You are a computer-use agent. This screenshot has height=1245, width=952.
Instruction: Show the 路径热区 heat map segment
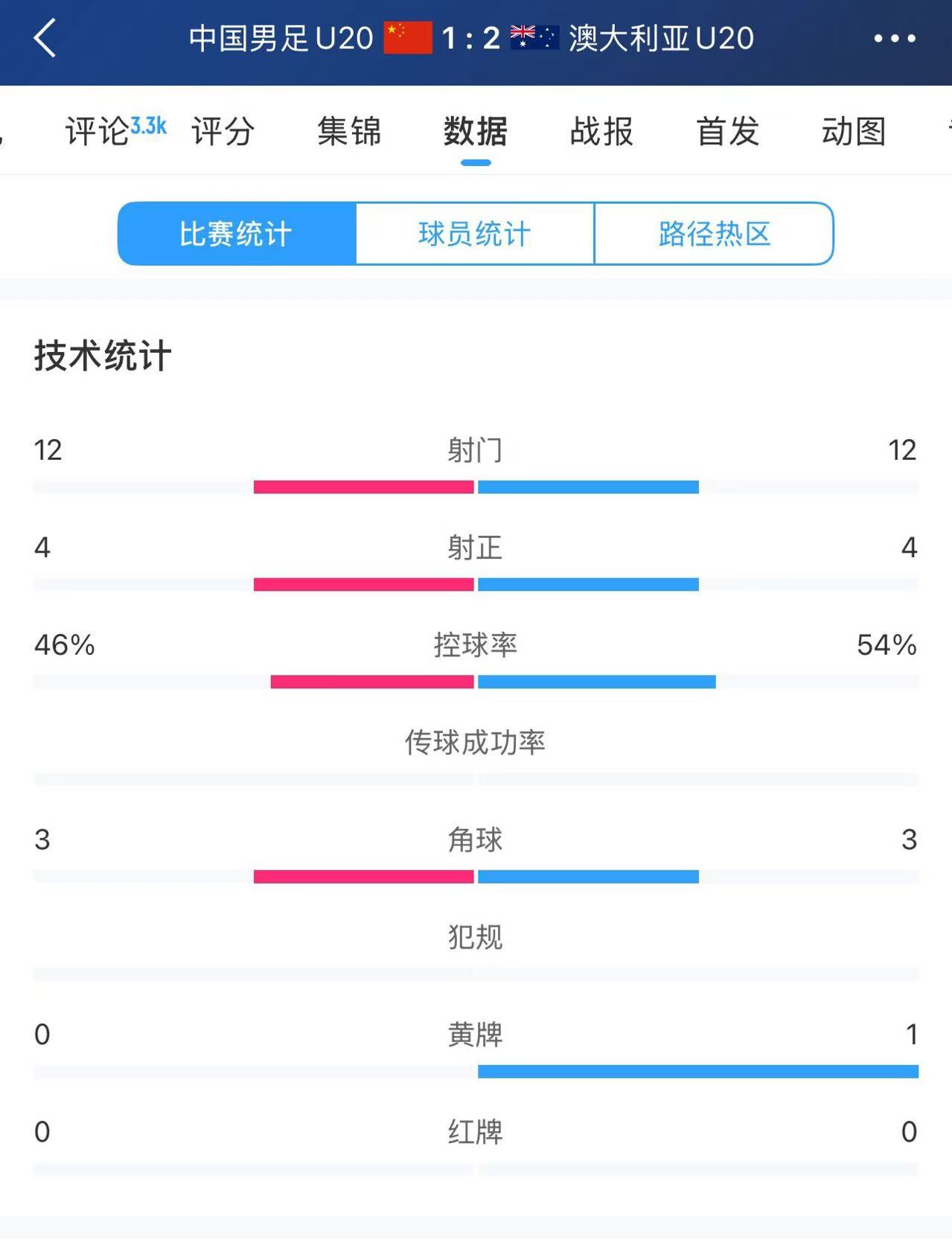(714, 234)
